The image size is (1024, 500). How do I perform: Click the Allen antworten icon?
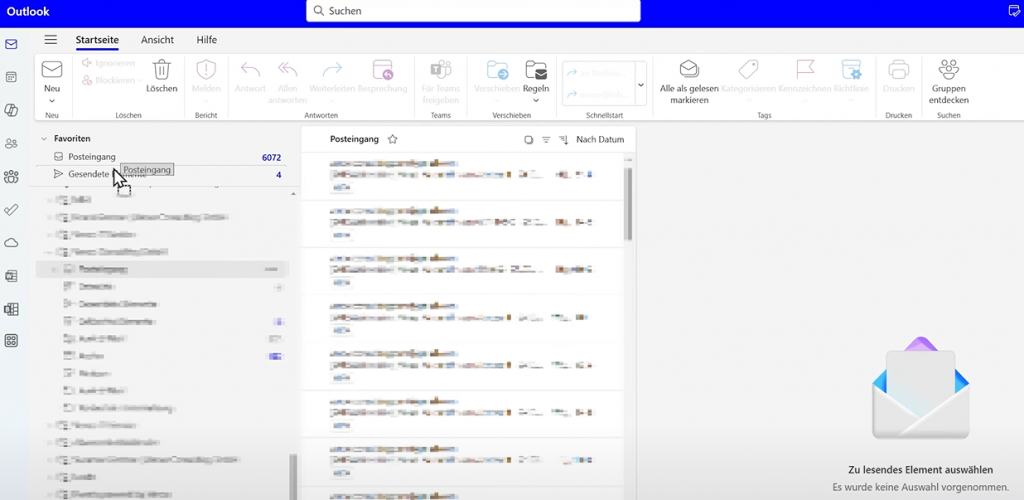tap(287, 70)
